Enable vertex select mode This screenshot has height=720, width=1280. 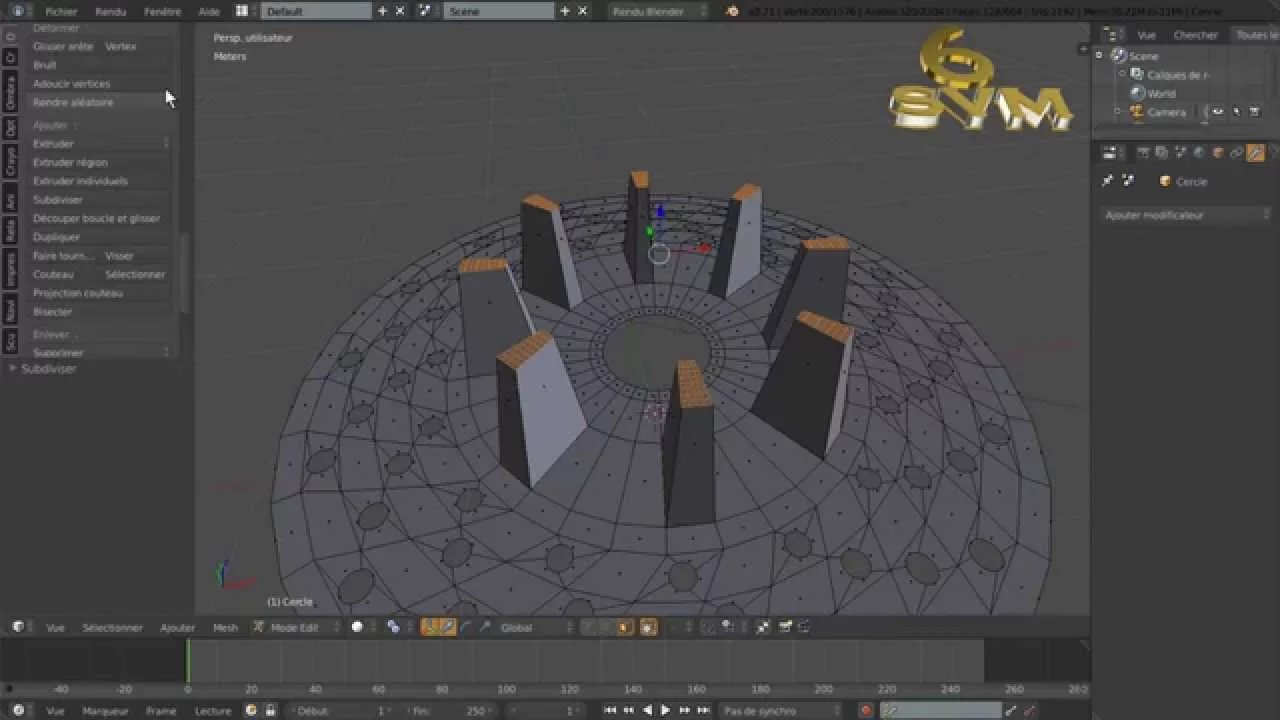pyautogui.click(x=590, y=627)
